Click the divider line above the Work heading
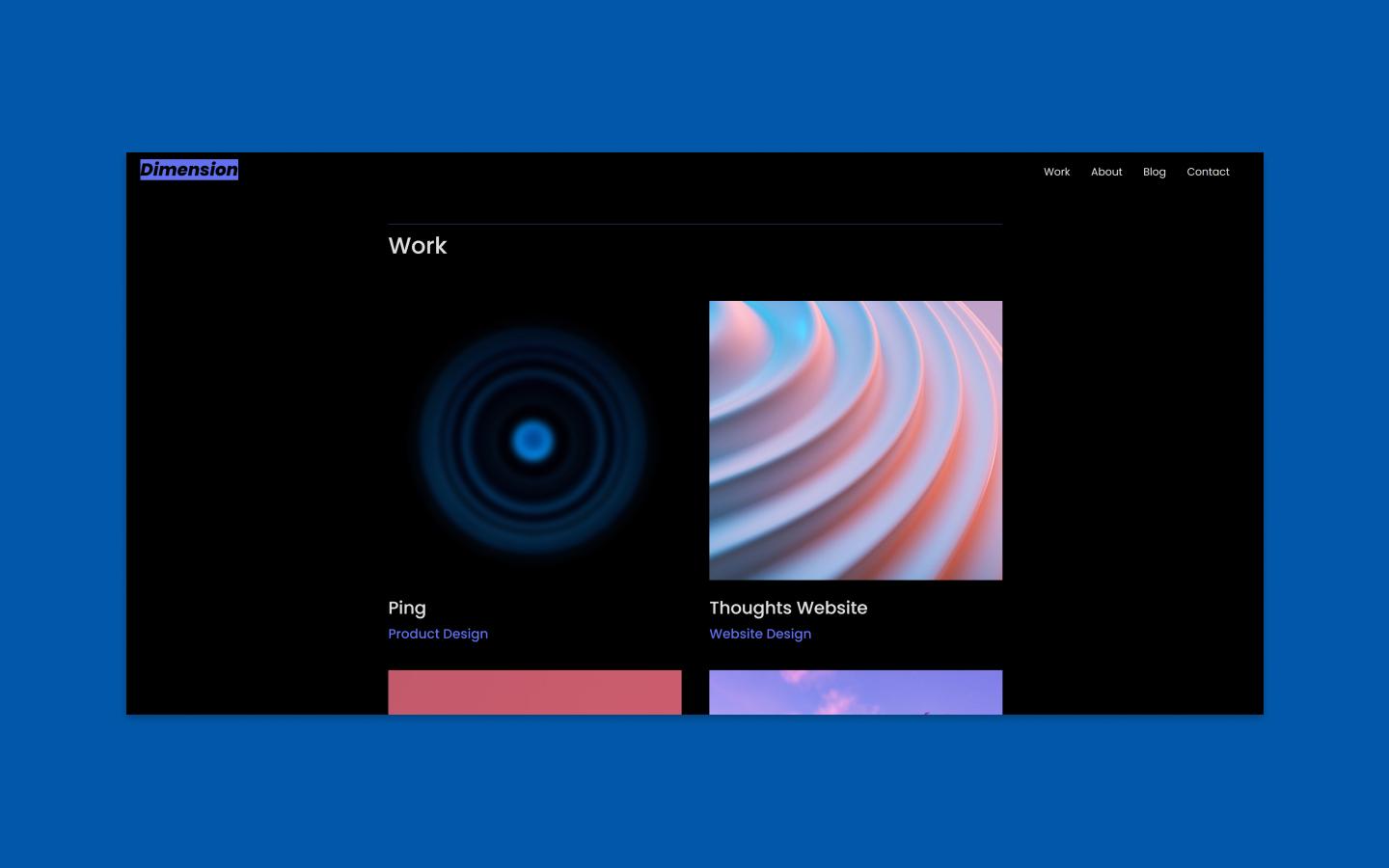The image size is (1389, 868). [x=694, y=223]
